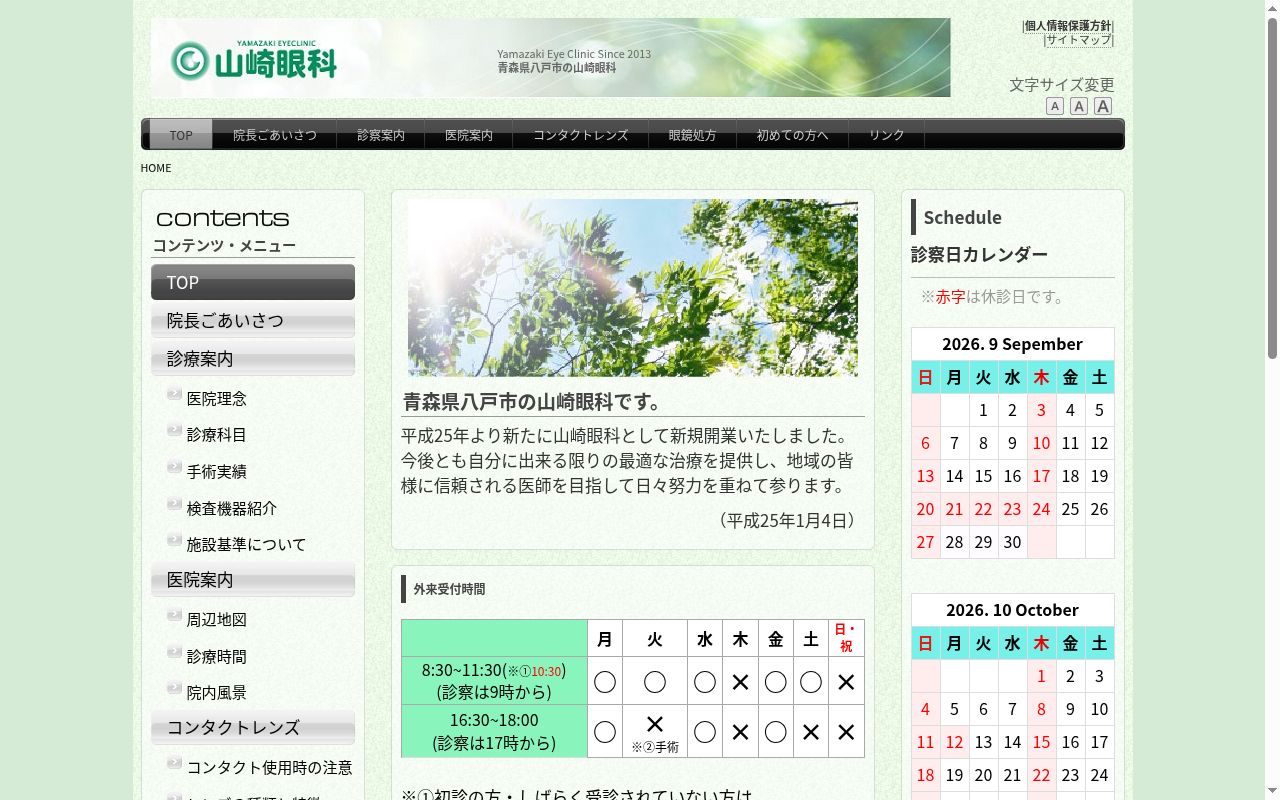
Task: Click the 外来受付時間 section heading
Action: pos(450,589)
